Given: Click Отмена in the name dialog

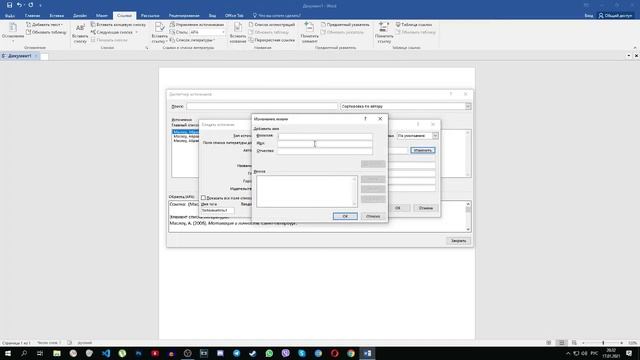Looking at the screenshot, I should [373, 216].
